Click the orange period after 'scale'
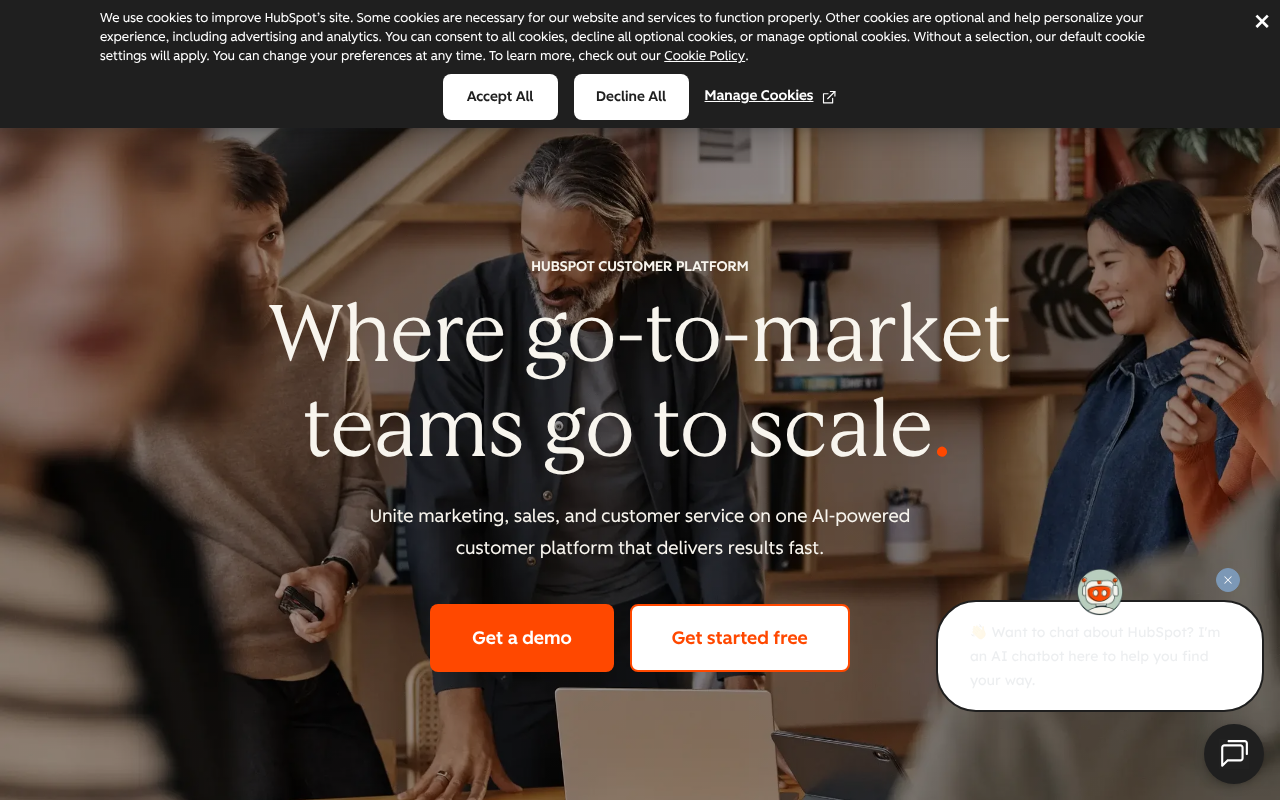Image resolution: width=1280 pixels, height=800 pixels. click(x=941, y=452)
